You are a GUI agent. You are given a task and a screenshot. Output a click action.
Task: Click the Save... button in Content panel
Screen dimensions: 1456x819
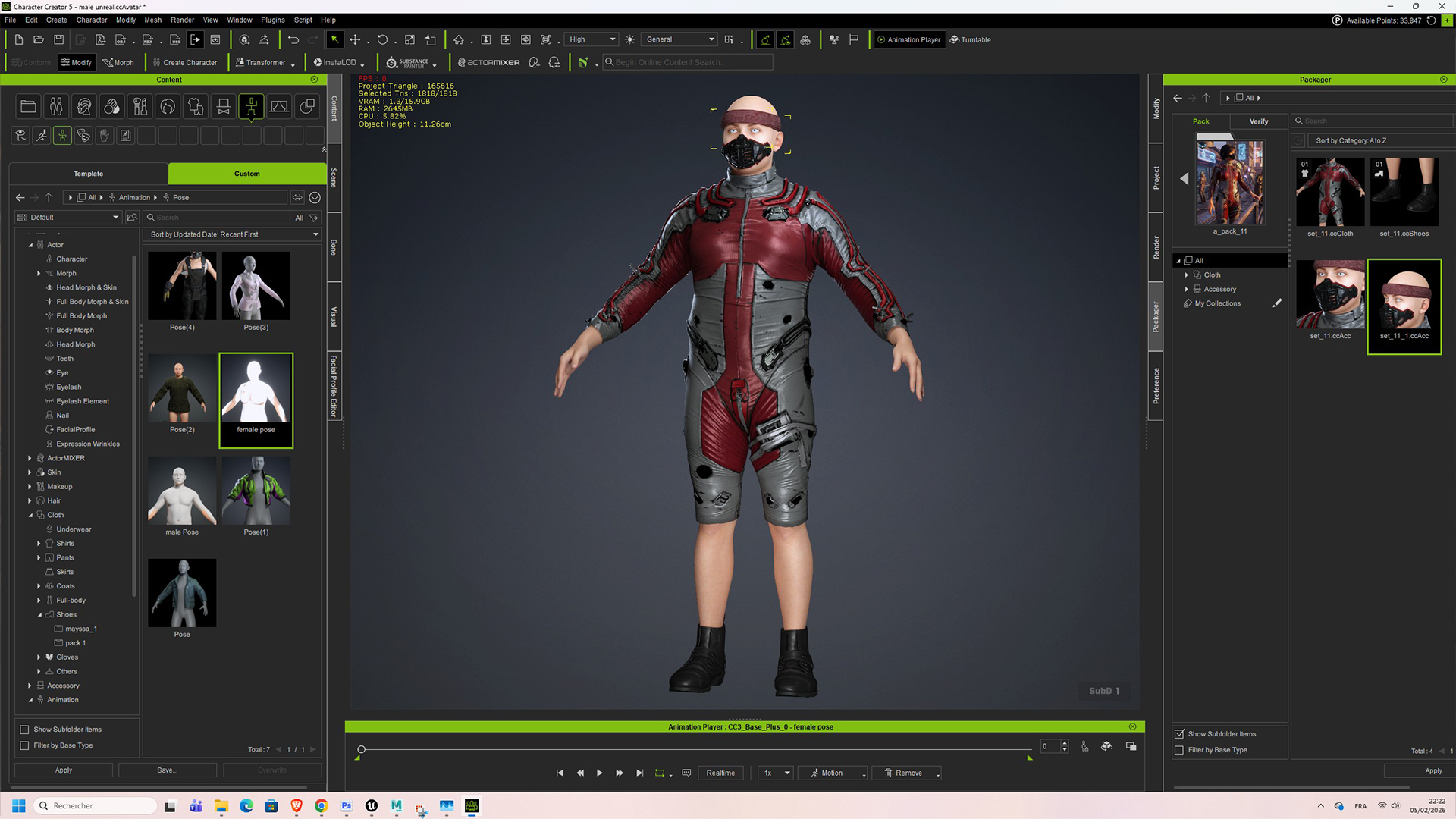pyautogui.click(x=168, y=770)
